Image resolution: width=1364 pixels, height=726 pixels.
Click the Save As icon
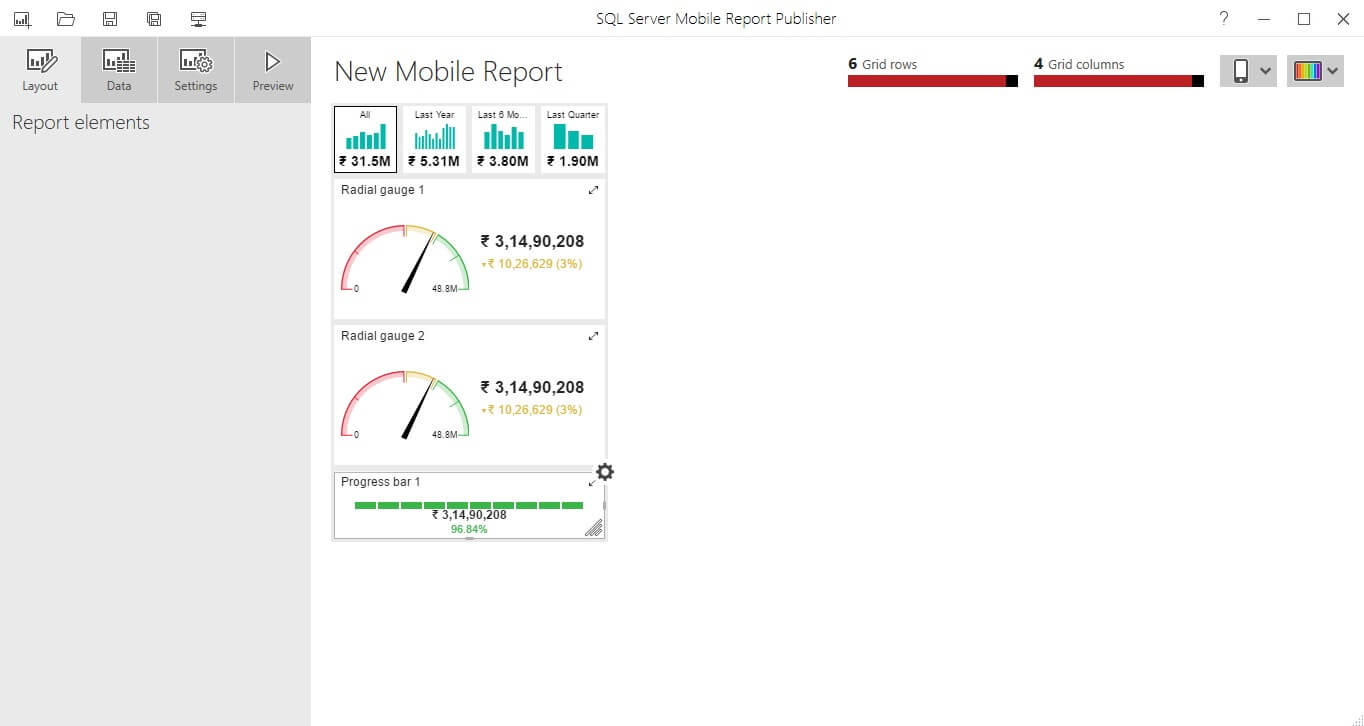(x=154, y=19)
